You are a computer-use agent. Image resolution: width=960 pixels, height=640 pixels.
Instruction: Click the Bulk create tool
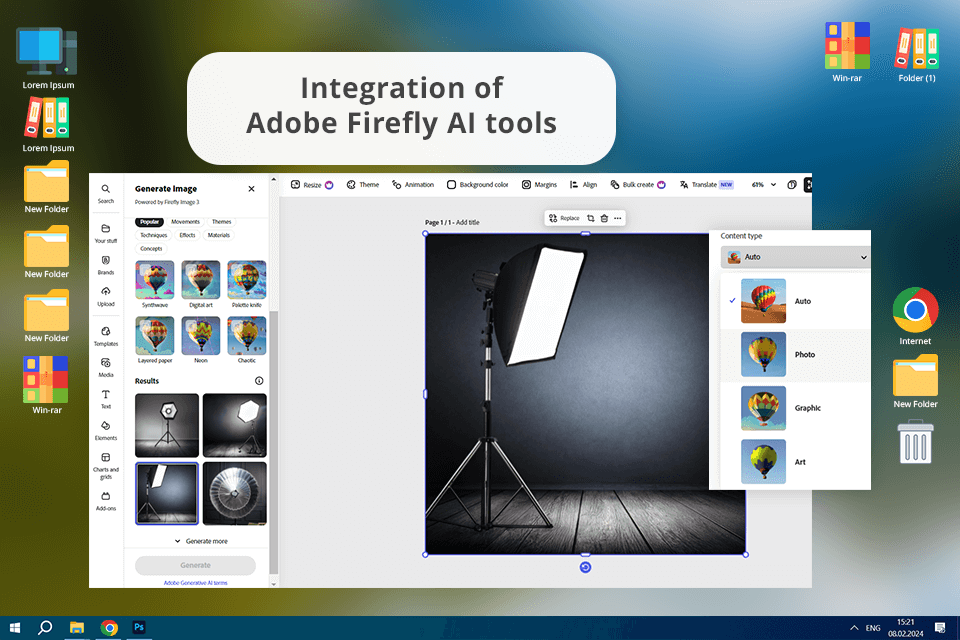tap(637, 184)
